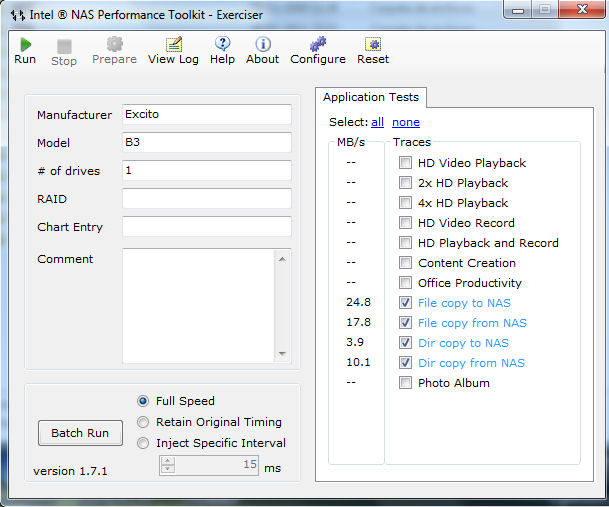
Task: Enable the HD Video Record trace
Action: [405, 223]
